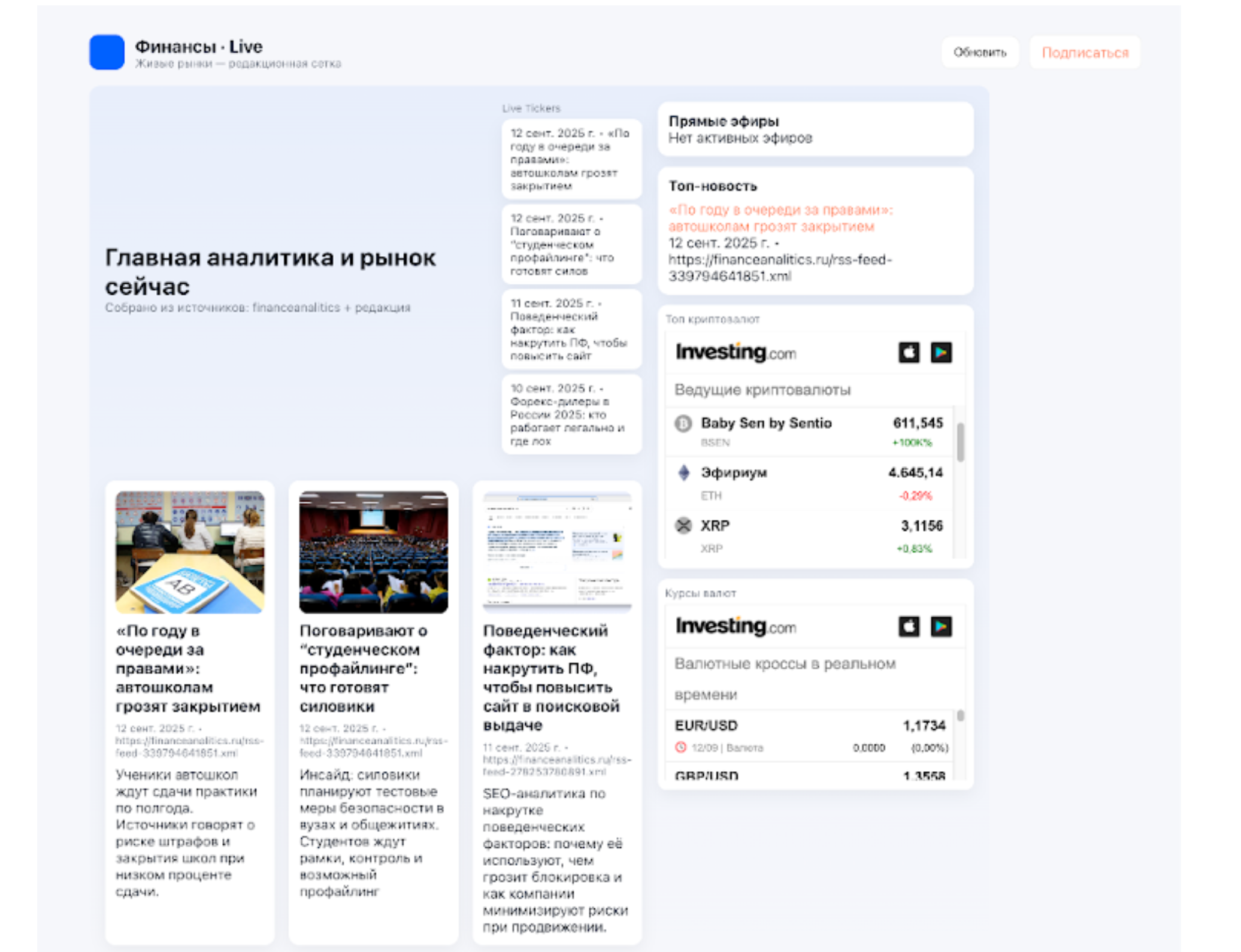Click the blue Финансы Live logo
Image resolution: width=1241 pixels, height=952 pixels.
(108, 53)
